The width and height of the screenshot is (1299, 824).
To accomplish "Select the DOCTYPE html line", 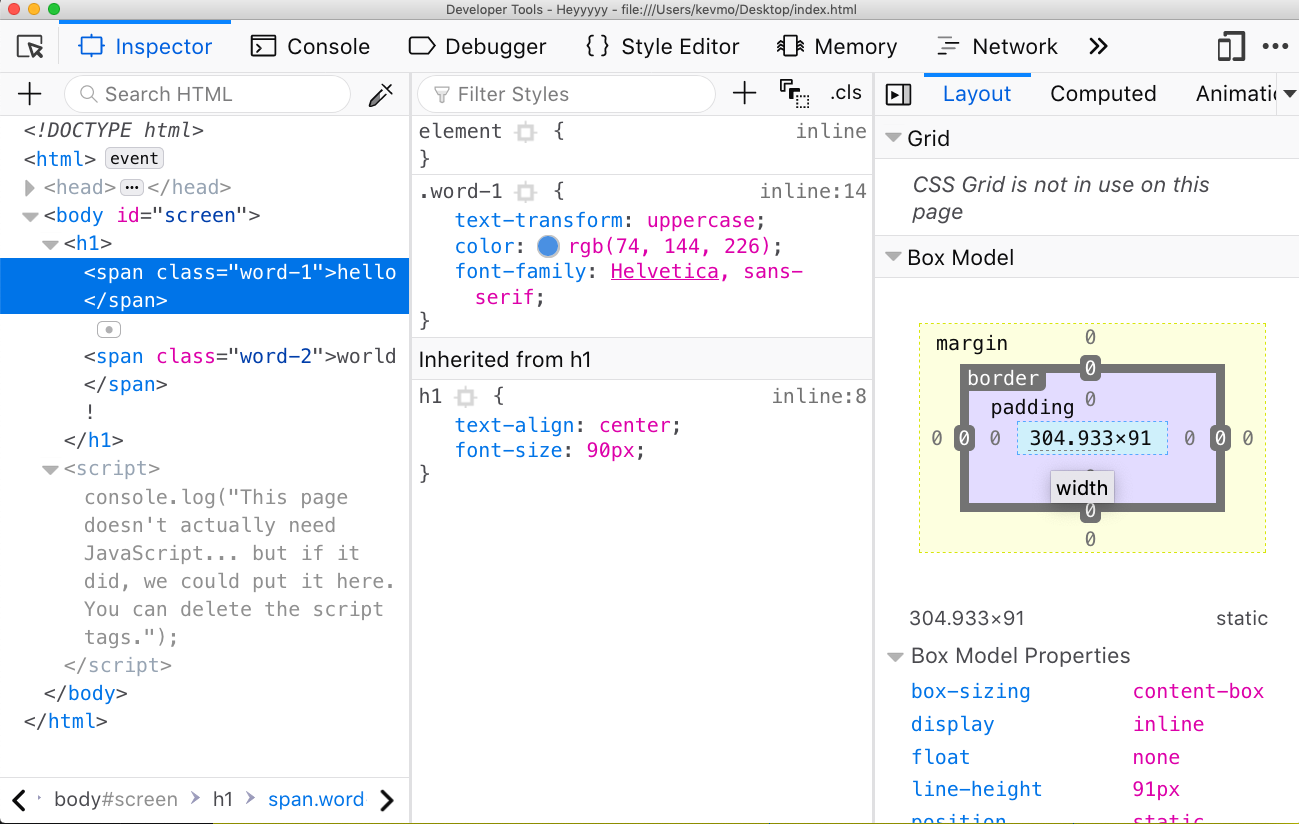I will [x=114, y=130].
